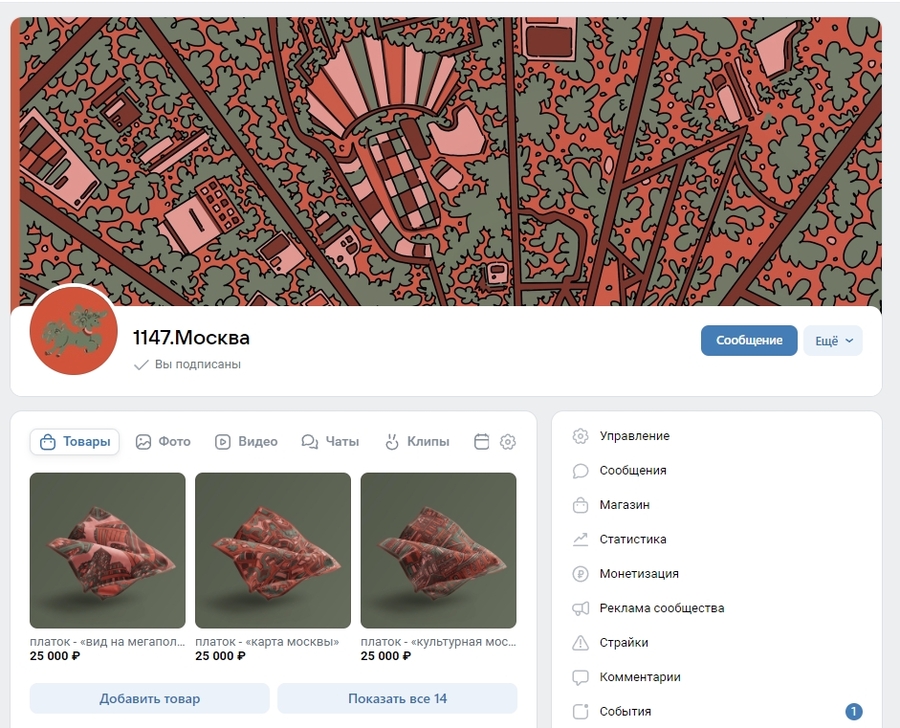Screen dimensions: 900x728
Task: Toggle the «Вы подписаны» subscription status
Action: tap(188, 365)
